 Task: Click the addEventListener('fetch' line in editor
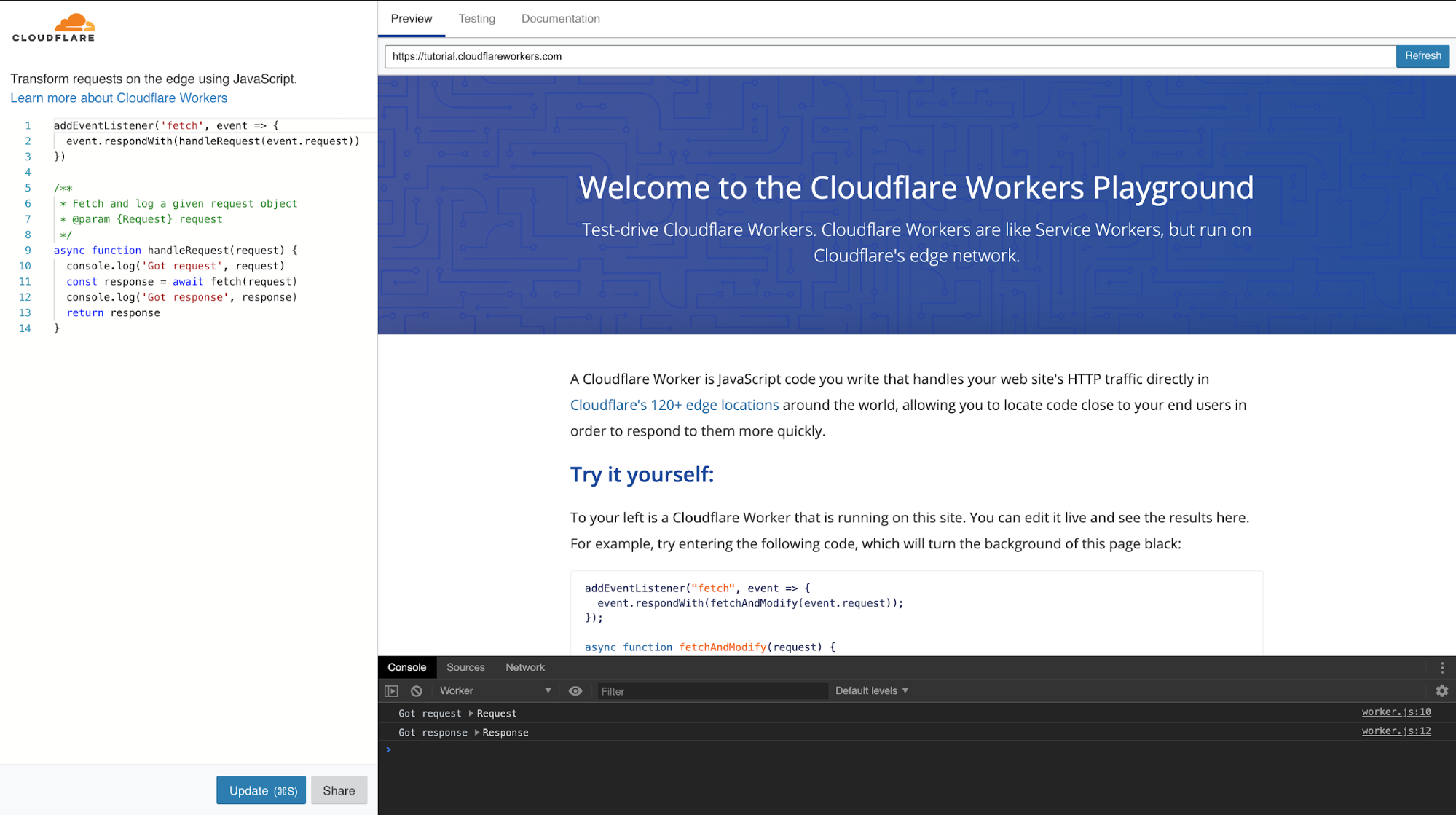(x=166, y=126)
